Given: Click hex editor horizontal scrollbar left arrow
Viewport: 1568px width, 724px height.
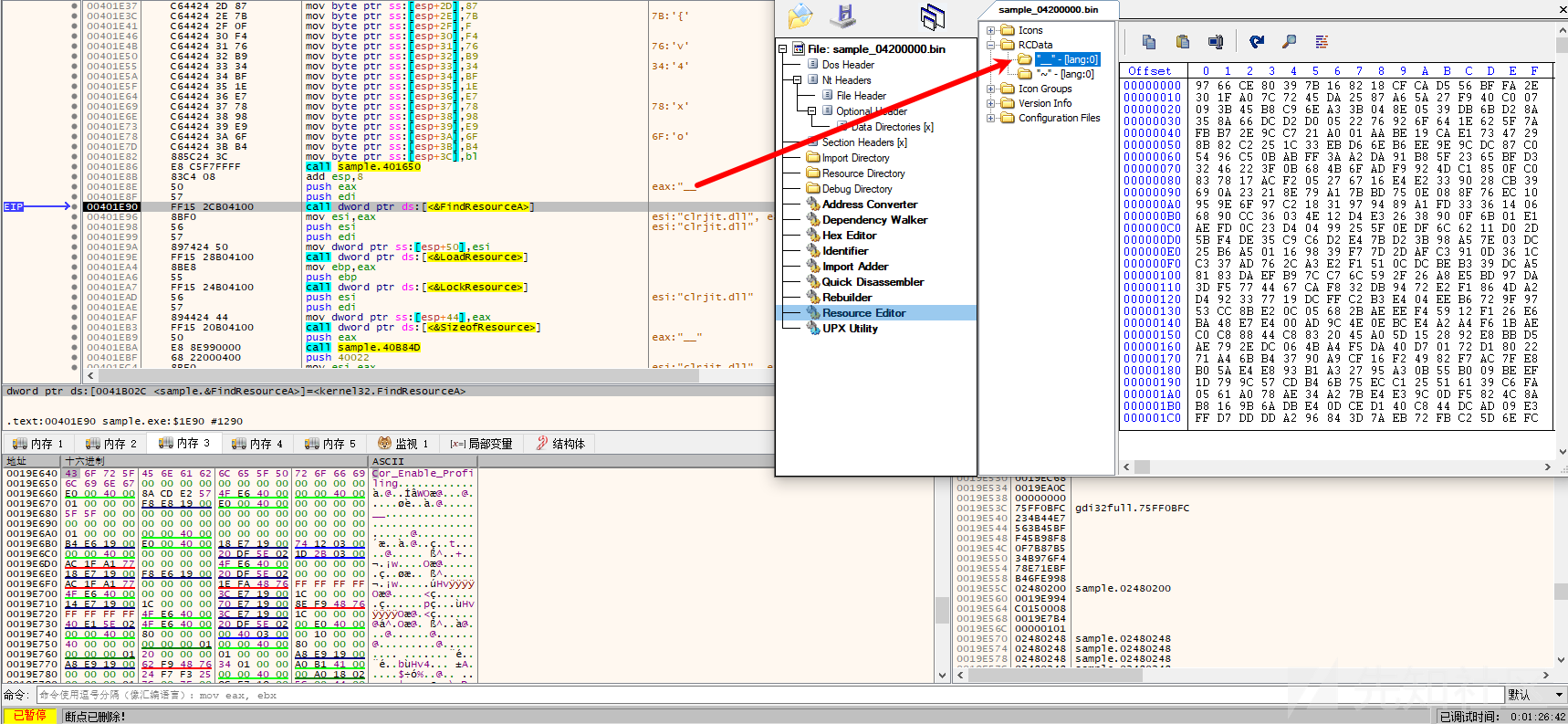Looking at the screenshot, I should (1126, 467).
